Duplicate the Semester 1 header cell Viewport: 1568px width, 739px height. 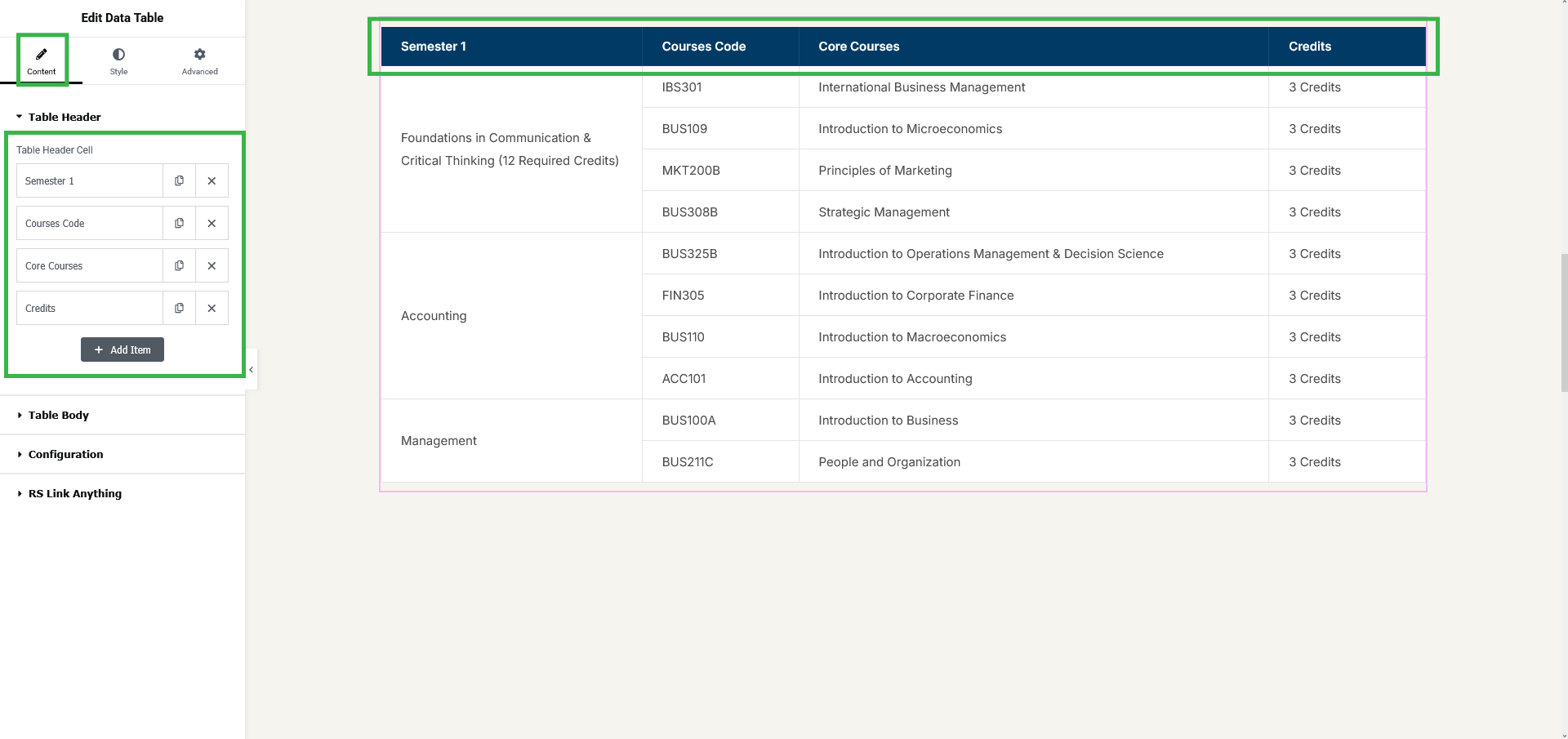tap(179, 180)
